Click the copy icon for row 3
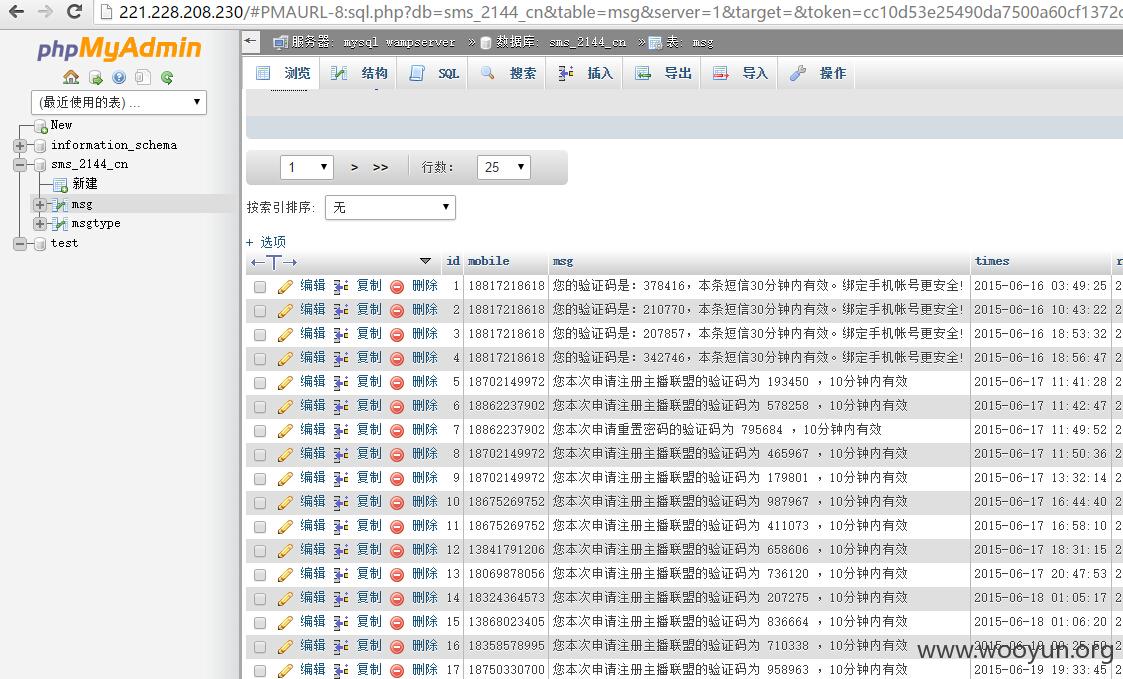The image size is (1123, 679). (x=341, y=334)
